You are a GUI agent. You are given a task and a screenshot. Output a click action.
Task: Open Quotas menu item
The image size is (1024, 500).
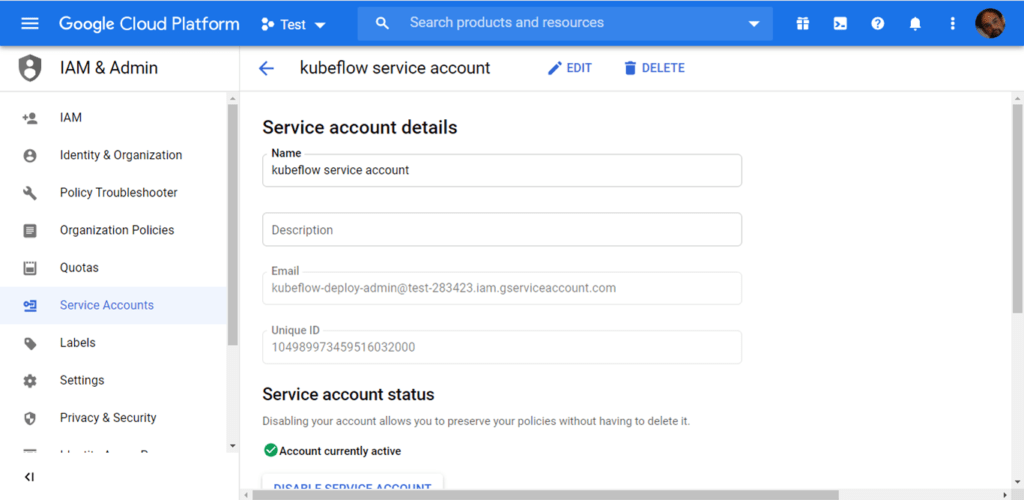tap(114, 268)
